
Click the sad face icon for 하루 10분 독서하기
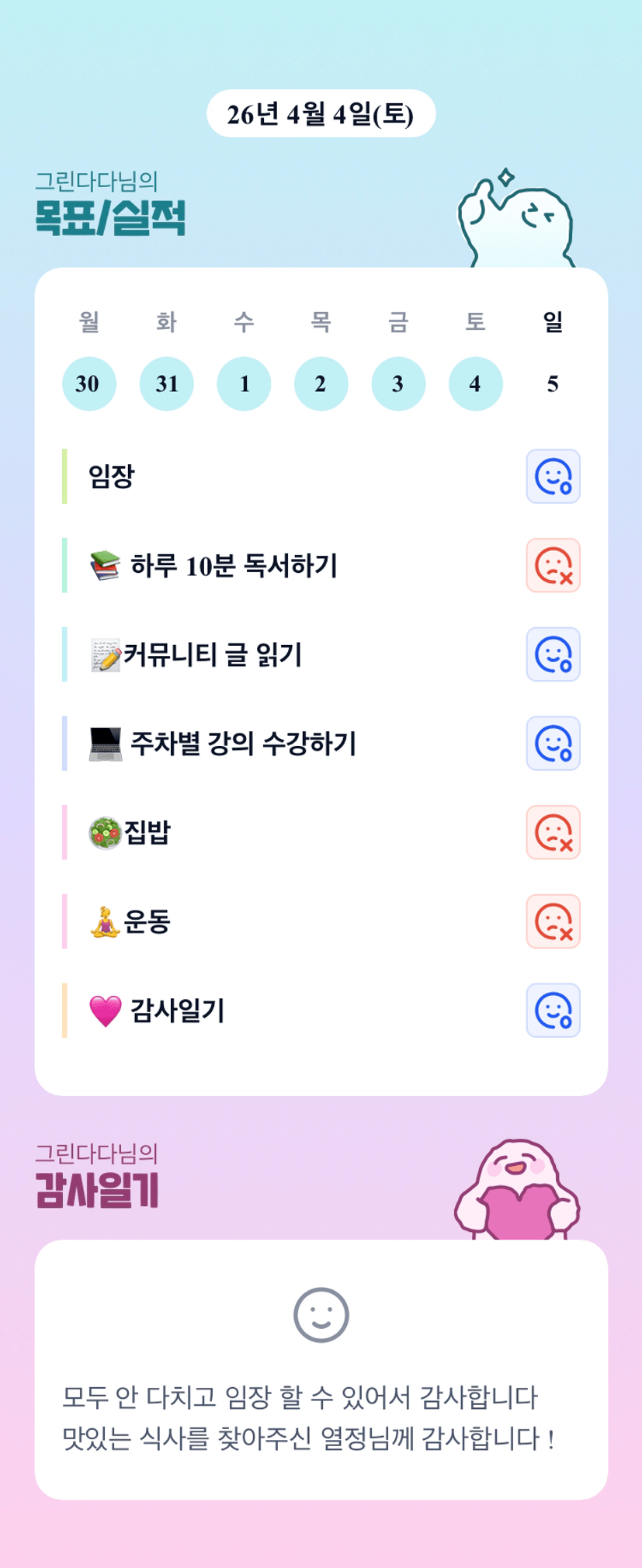point(553,565)
